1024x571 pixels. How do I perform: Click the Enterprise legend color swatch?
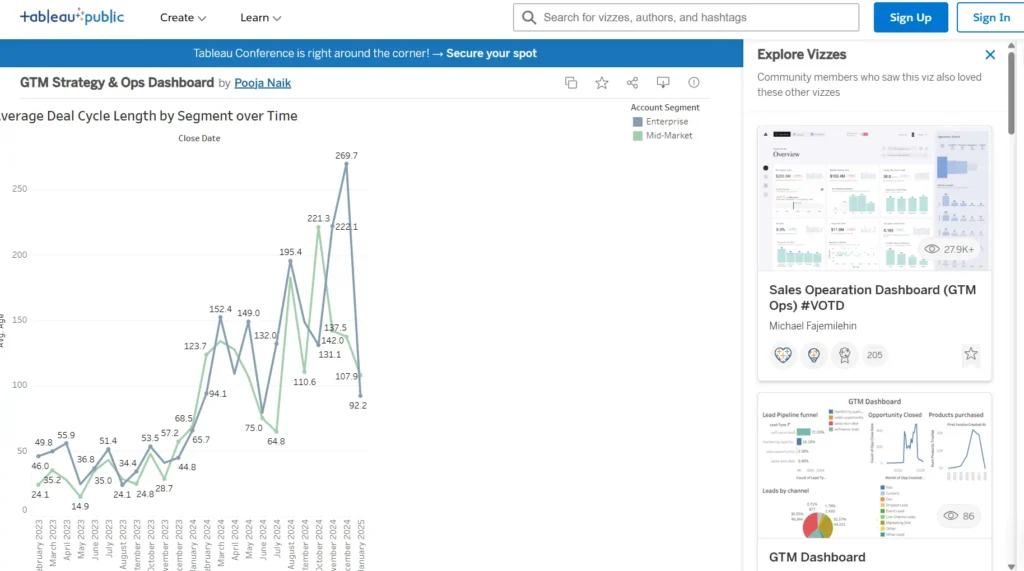637,122
